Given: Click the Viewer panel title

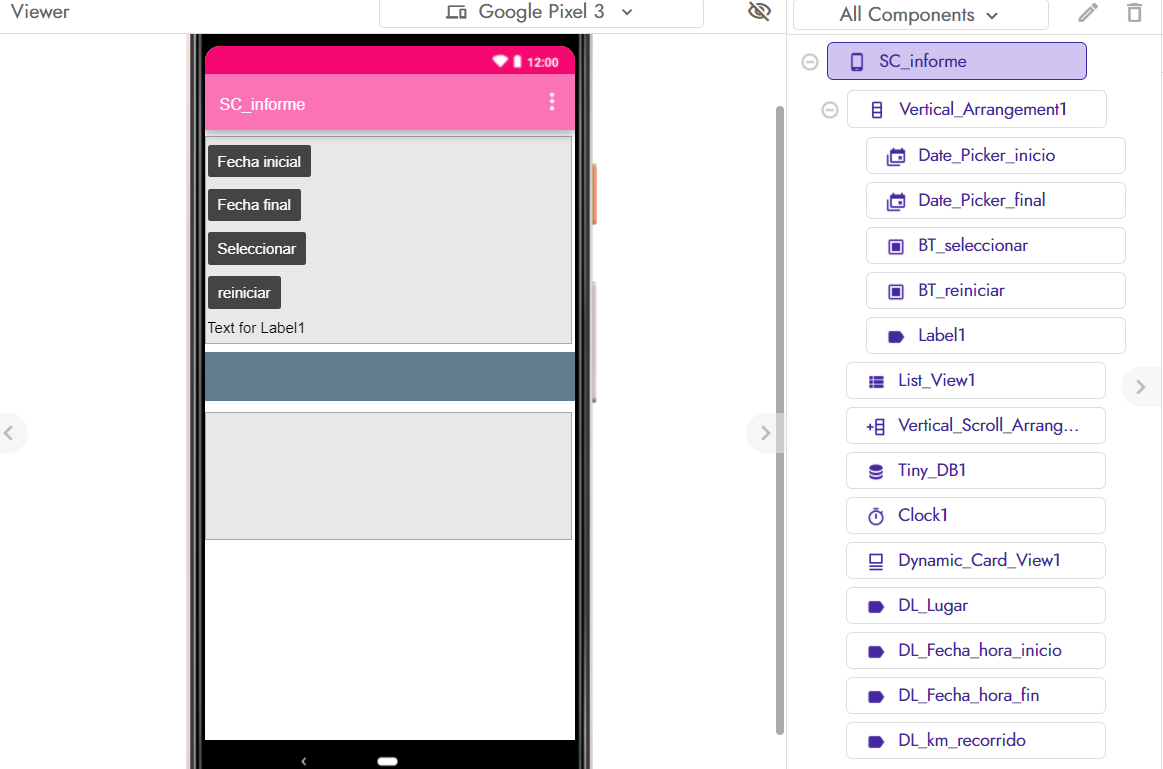Looking at the screenshot, I should point(40,12).
